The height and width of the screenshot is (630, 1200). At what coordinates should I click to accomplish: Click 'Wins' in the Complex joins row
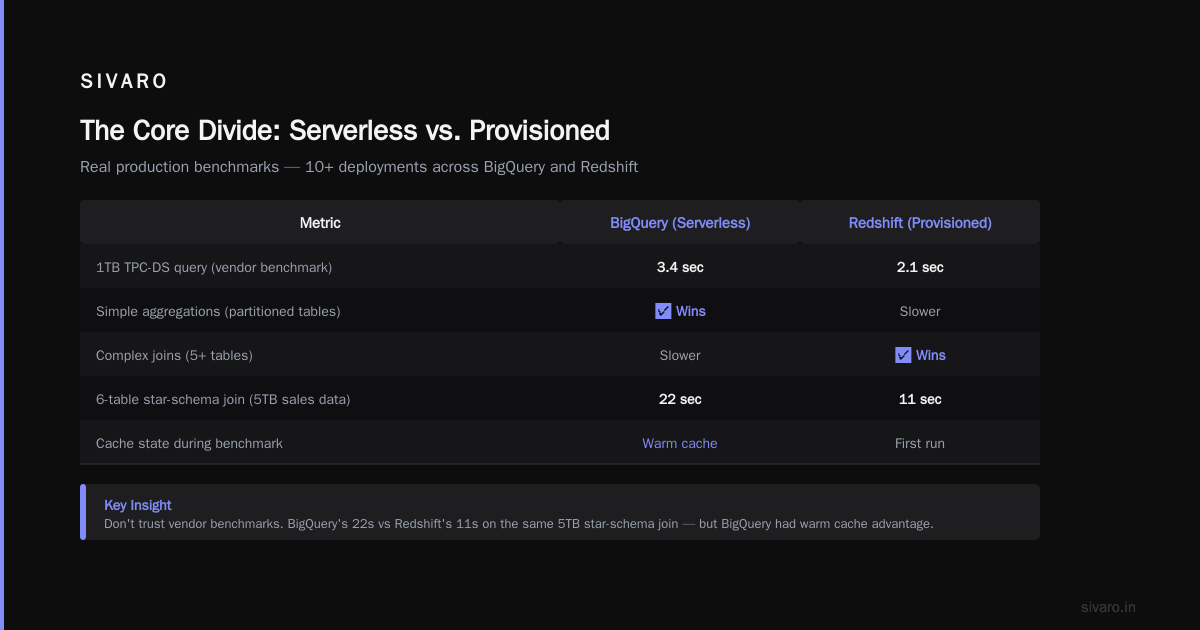(931, 355)
